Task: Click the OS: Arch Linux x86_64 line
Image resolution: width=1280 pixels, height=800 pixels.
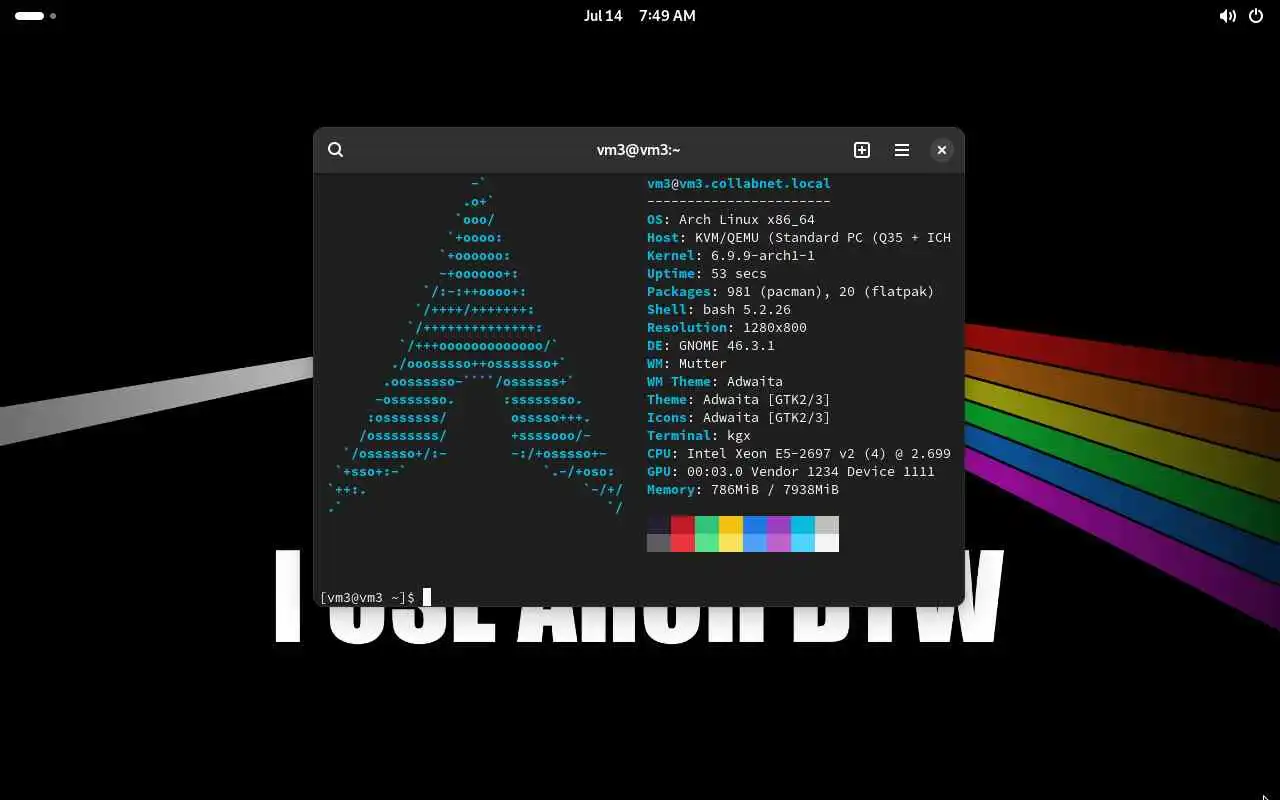Action: click(x=731, y=220)
